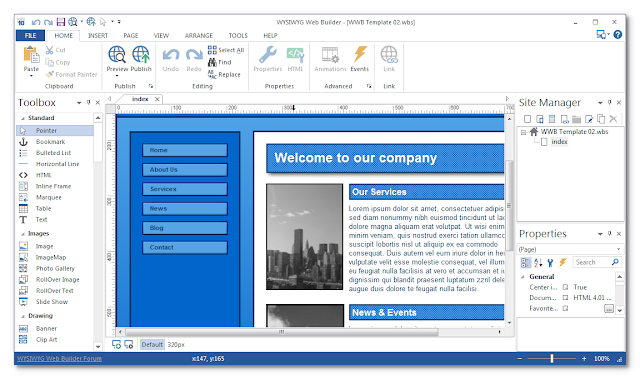This screenshot has height=379, width=640.
Task: Switch to the INSERT ribbon tab
Action: tap(98, 35)
